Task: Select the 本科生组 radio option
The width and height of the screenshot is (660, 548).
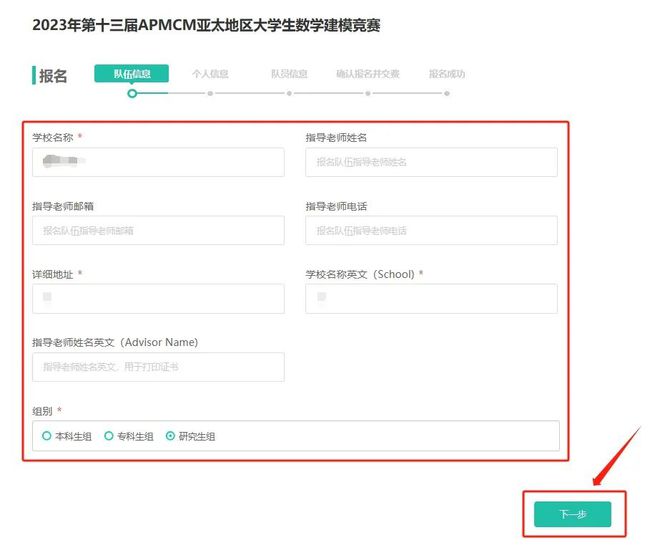Action: [x=67, y=436]
